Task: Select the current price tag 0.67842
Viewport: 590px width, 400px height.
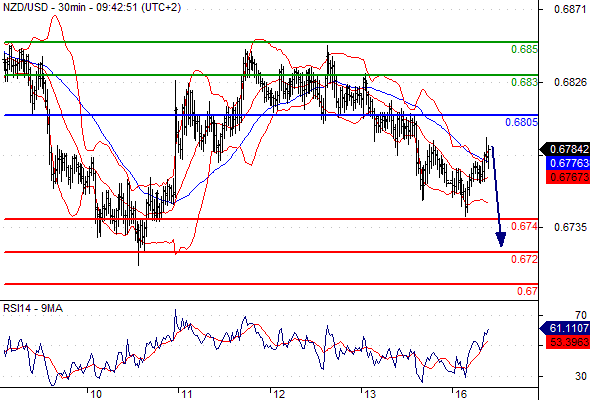Action: (565, 149)
